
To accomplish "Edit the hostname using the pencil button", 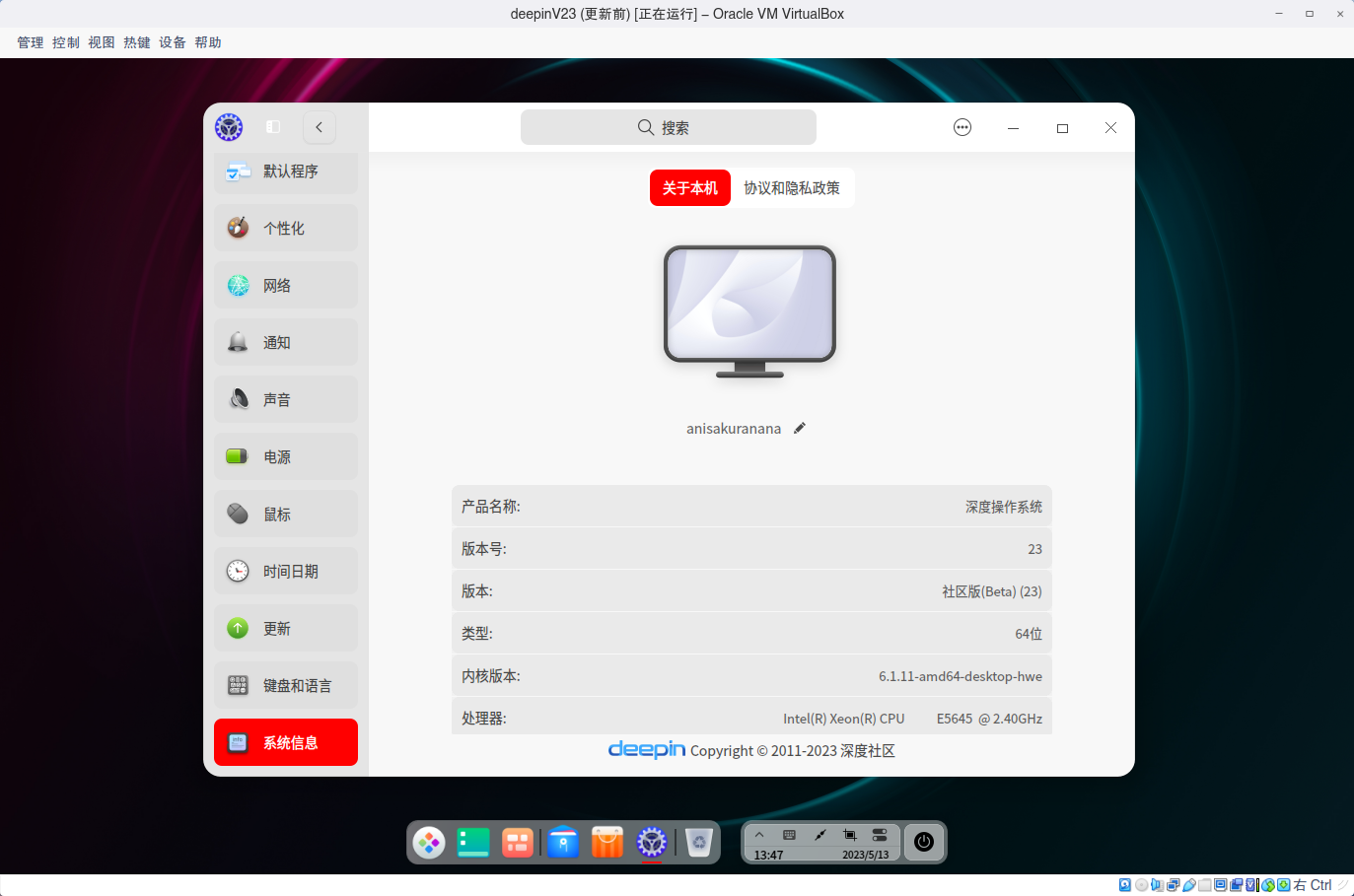I will click(x=799, y=428).
